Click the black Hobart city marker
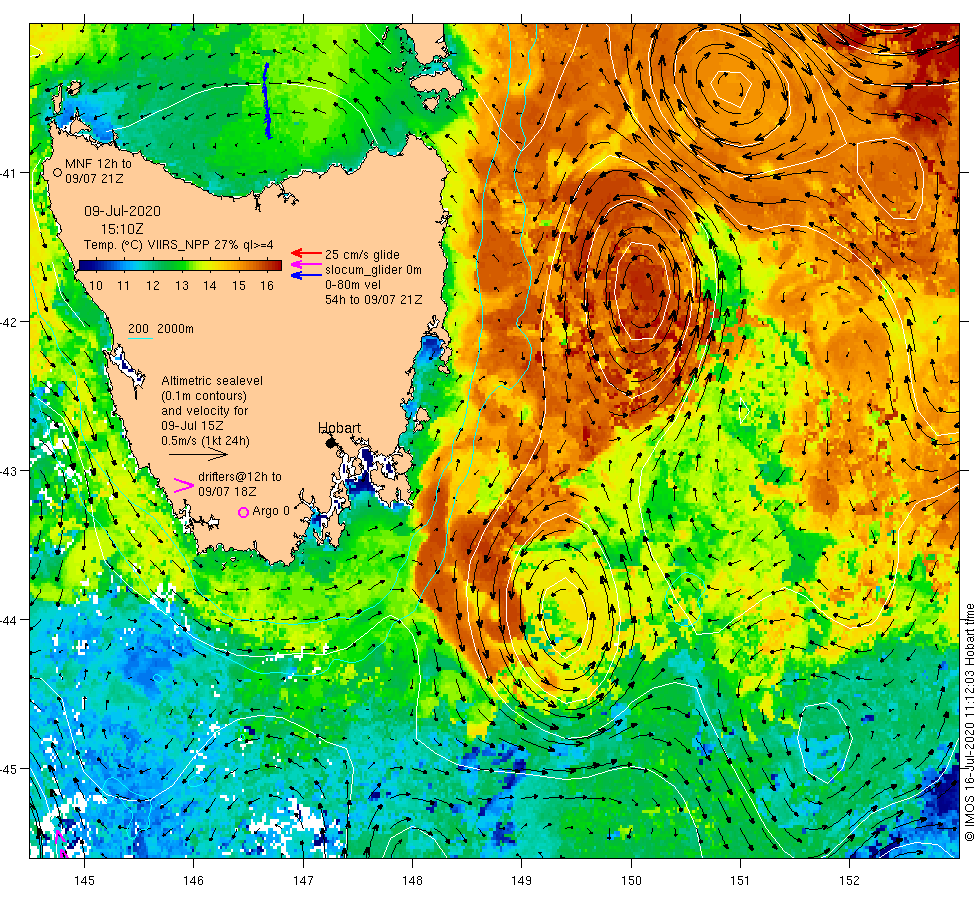 331,442
